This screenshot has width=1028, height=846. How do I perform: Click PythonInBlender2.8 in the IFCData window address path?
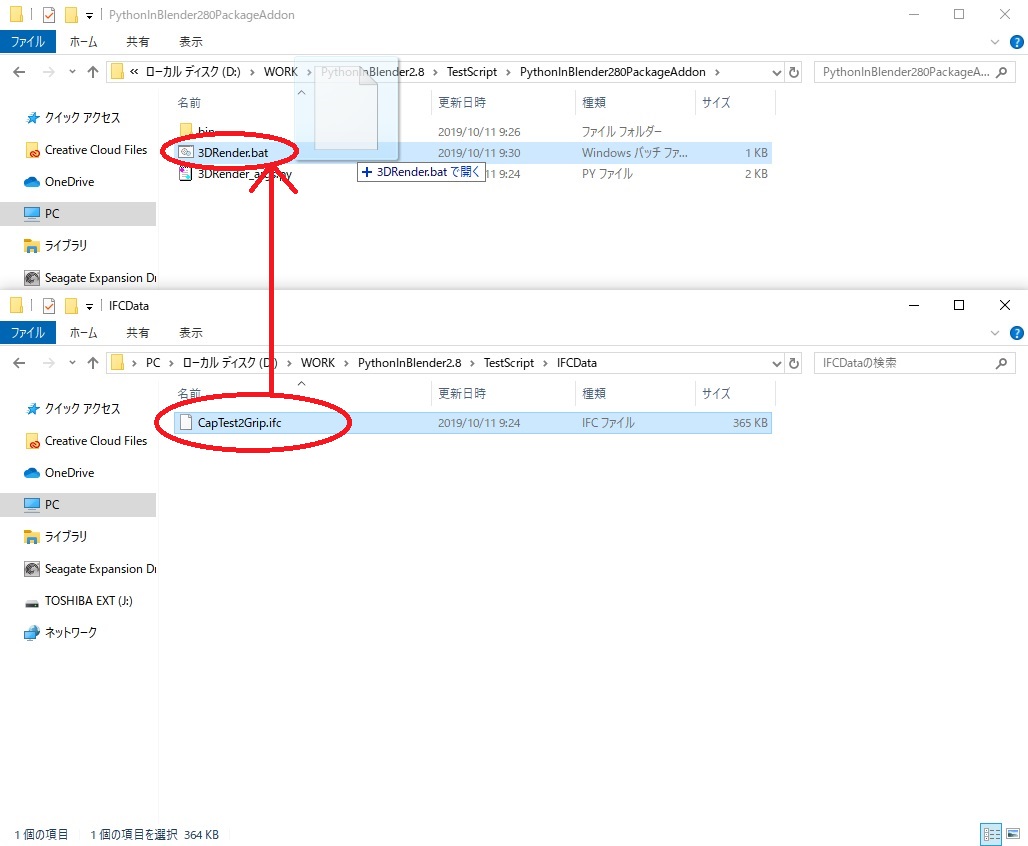pyautogui.click(x=410, y=363)
